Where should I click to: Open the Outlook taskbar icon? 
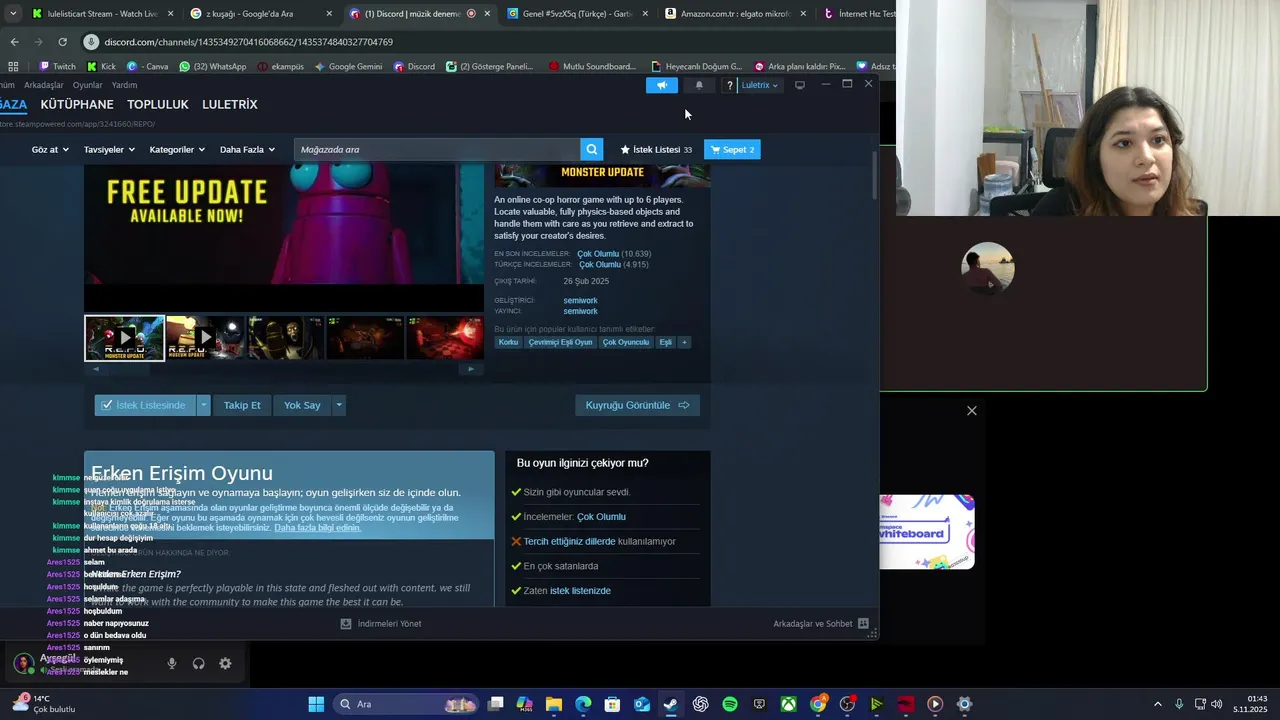[x=642, y=704]
